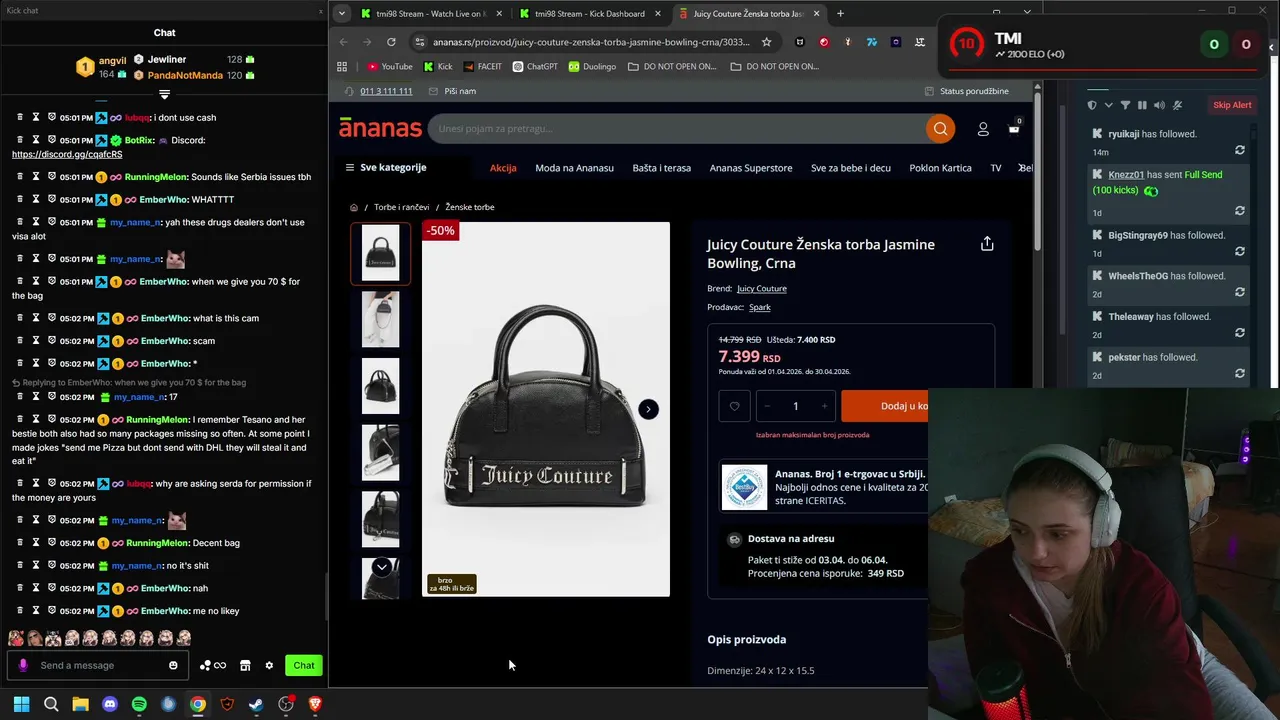This screenshot has width=1280, height=720.
Task: Open the Kick shop icon below chat
Action: coord(245,665)
